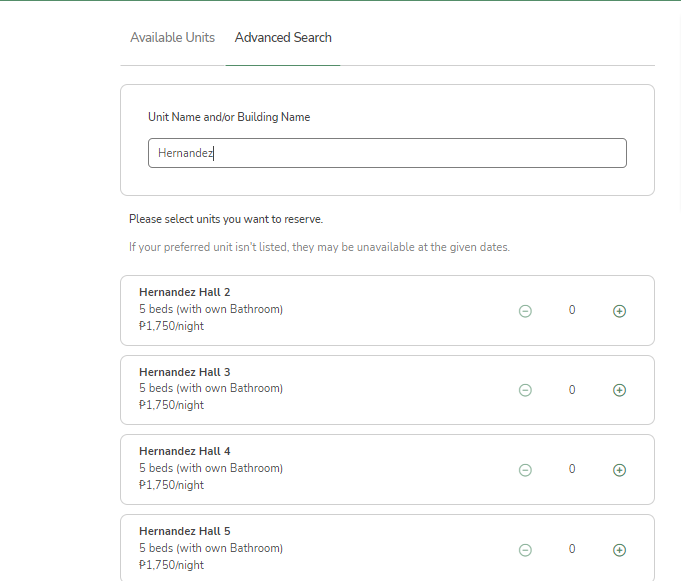Click minus icon for Hernandez Hall 3

coord(525,390)
